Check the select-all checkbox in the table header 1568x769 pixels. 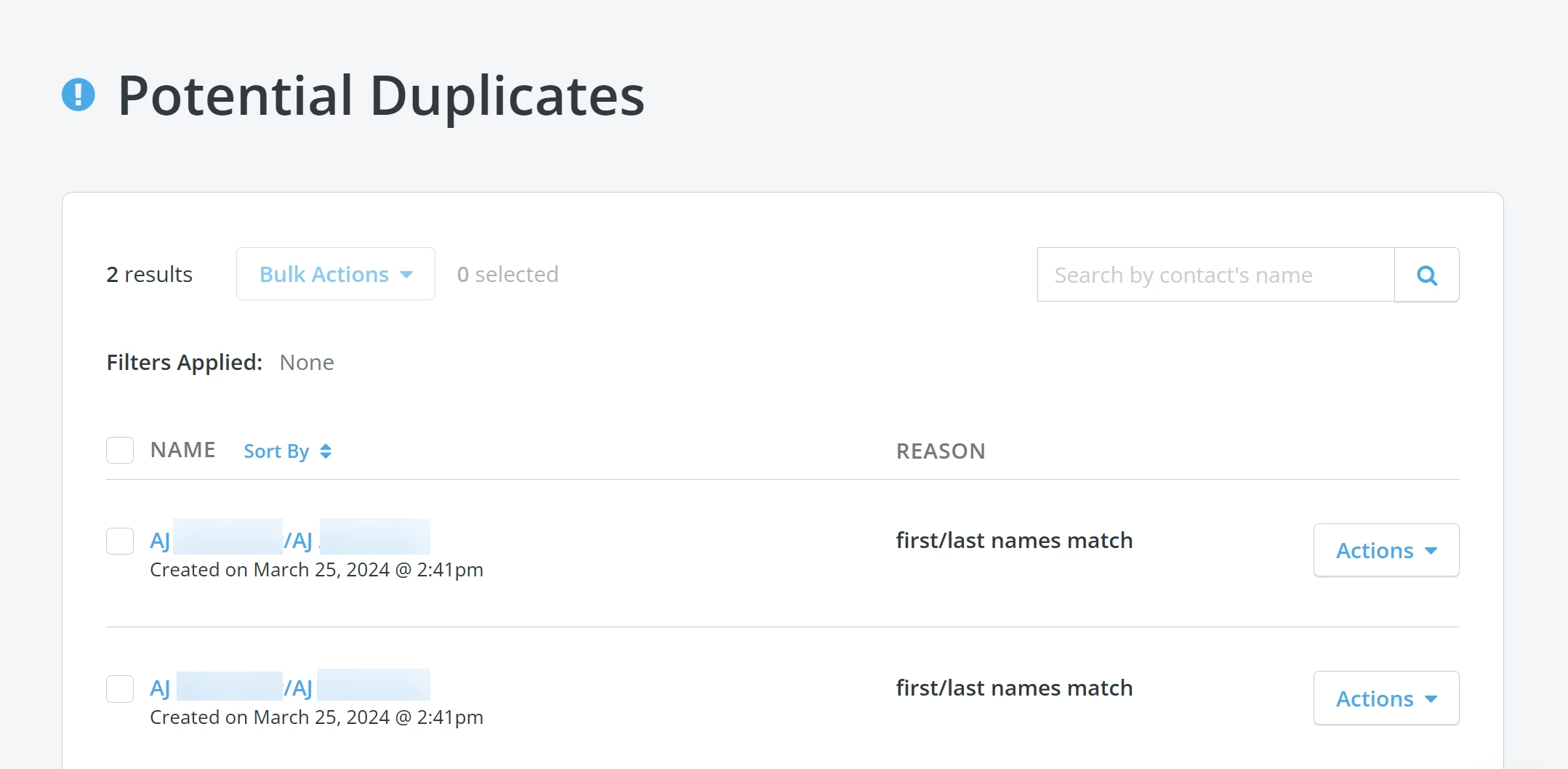coord(120,450)
